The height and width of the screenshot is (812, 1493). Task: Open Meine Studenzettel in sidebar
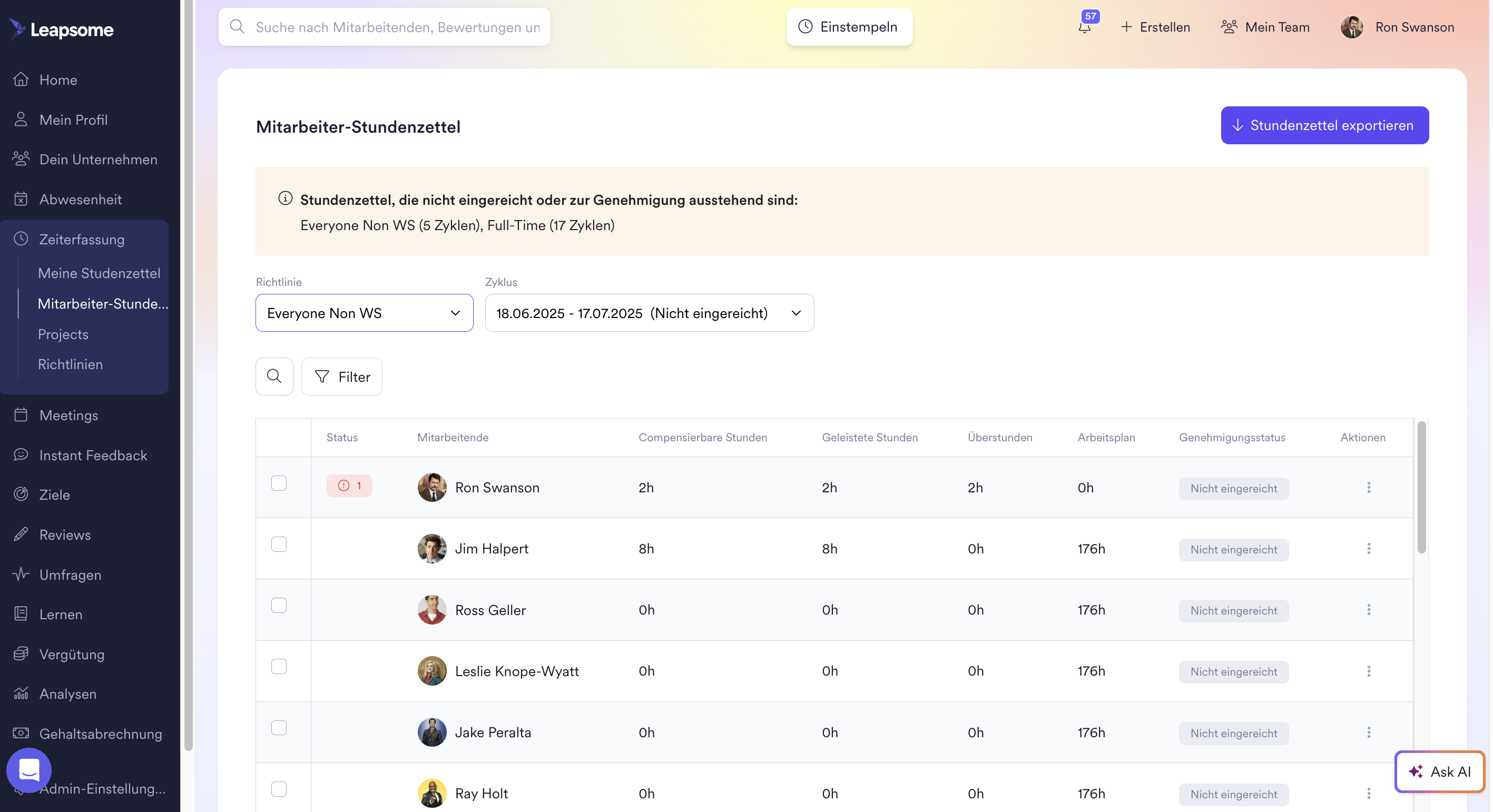pos(99,273)
